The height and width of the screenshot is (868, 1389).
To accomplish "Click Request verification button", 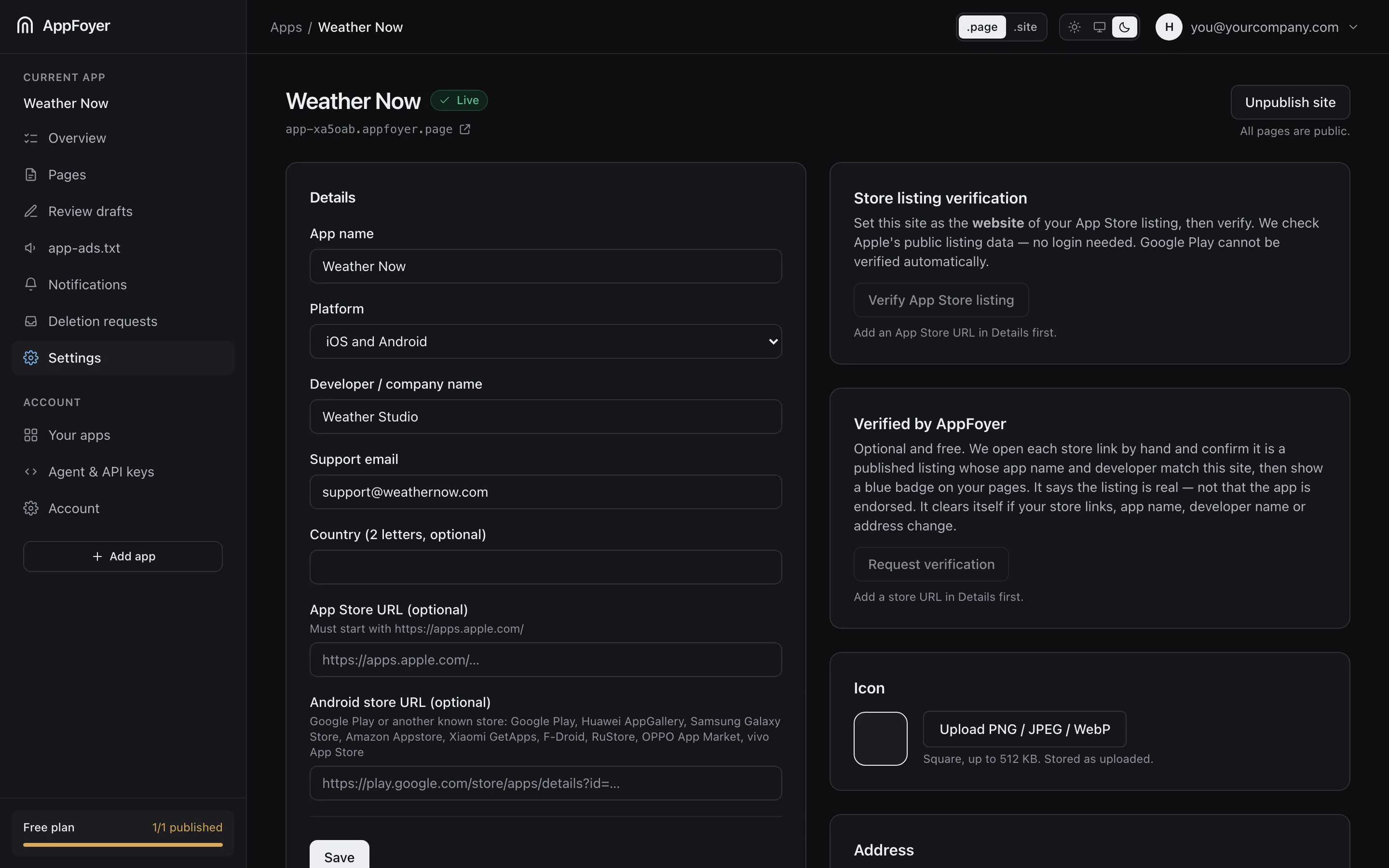I will coord(931,564).
